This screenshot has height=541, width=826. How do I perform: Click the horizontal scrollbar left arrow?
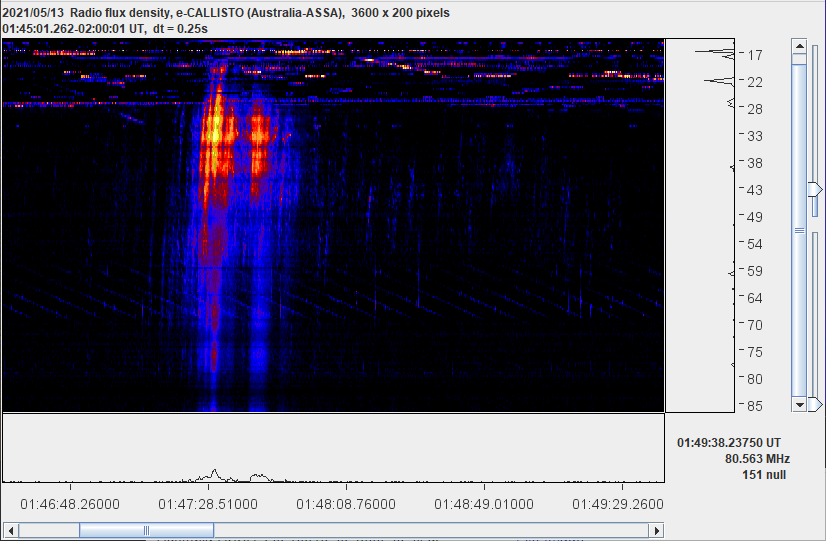coord(10,530)
